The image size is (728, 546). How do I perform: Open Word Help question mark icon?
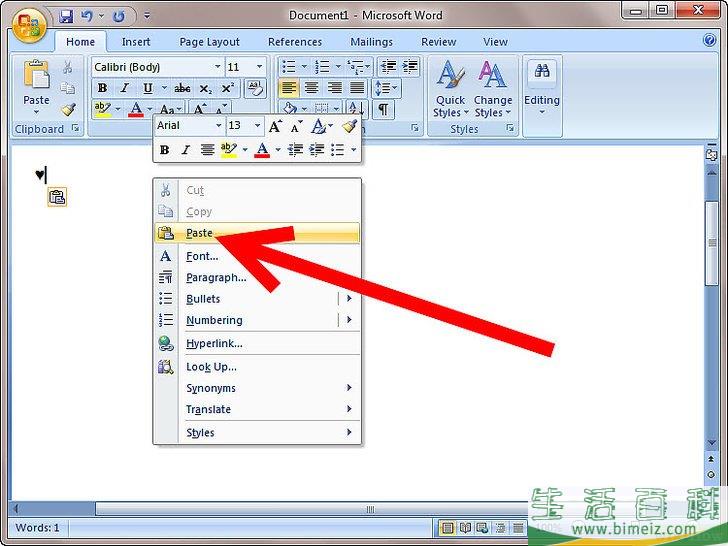pos(709,40)
